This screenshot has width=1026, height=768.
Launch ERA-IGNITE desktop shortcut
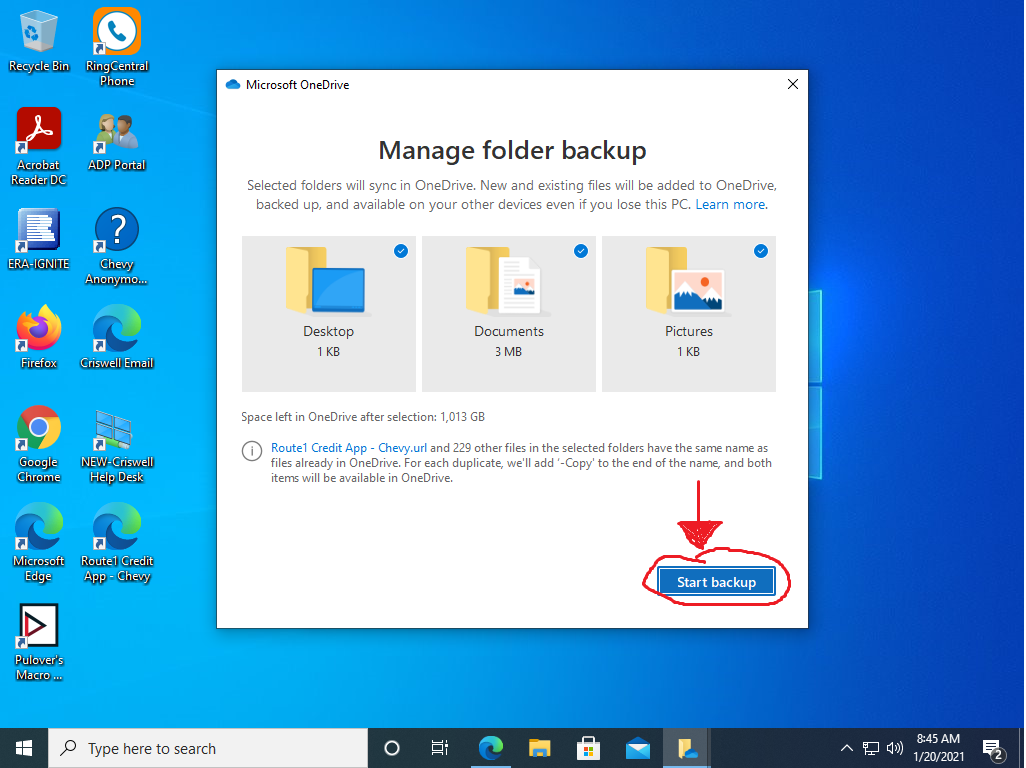click(39, 239)
